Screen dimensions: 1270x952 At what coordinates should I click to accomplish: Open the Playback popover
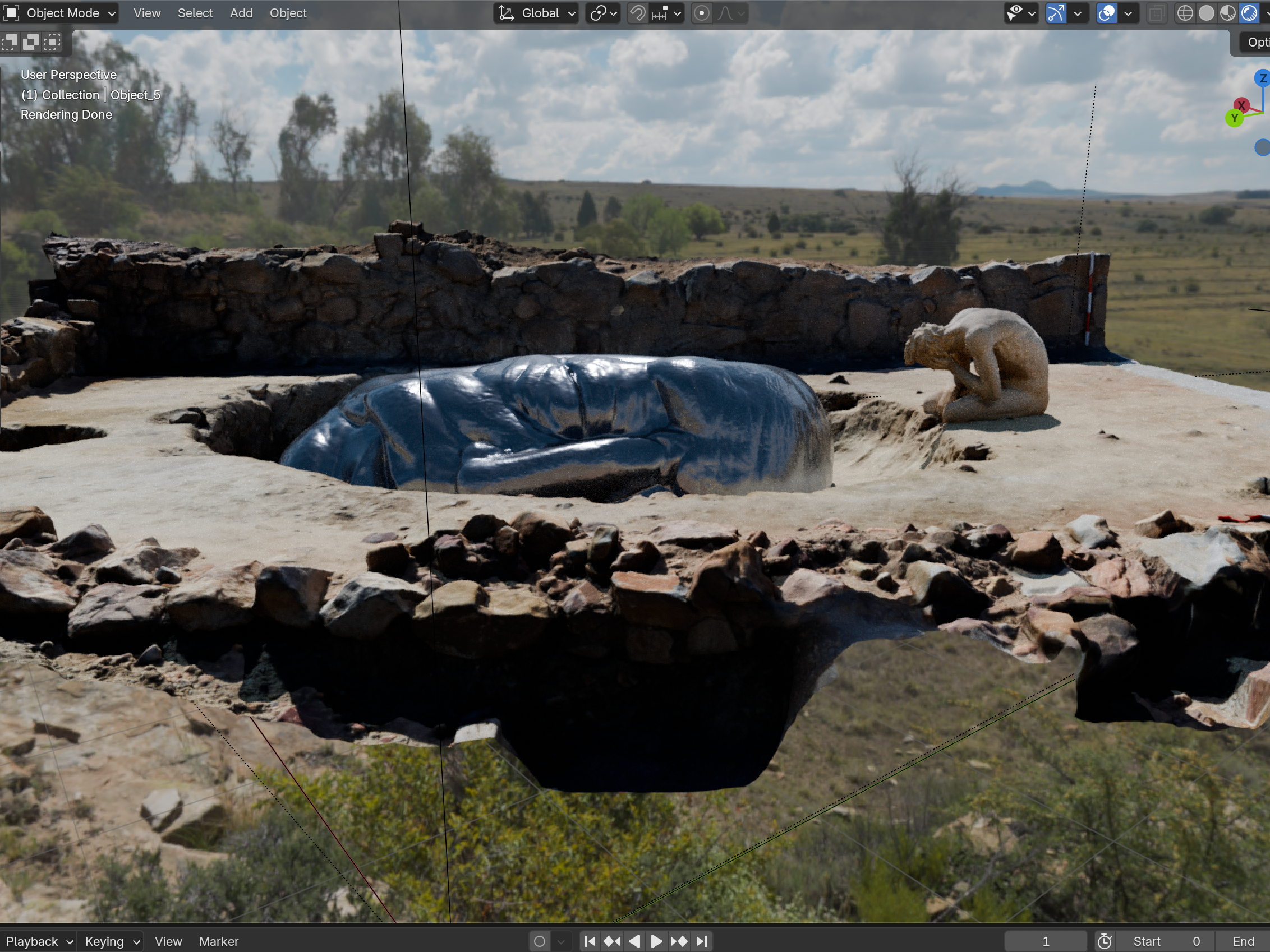click(x=39, y=941)
